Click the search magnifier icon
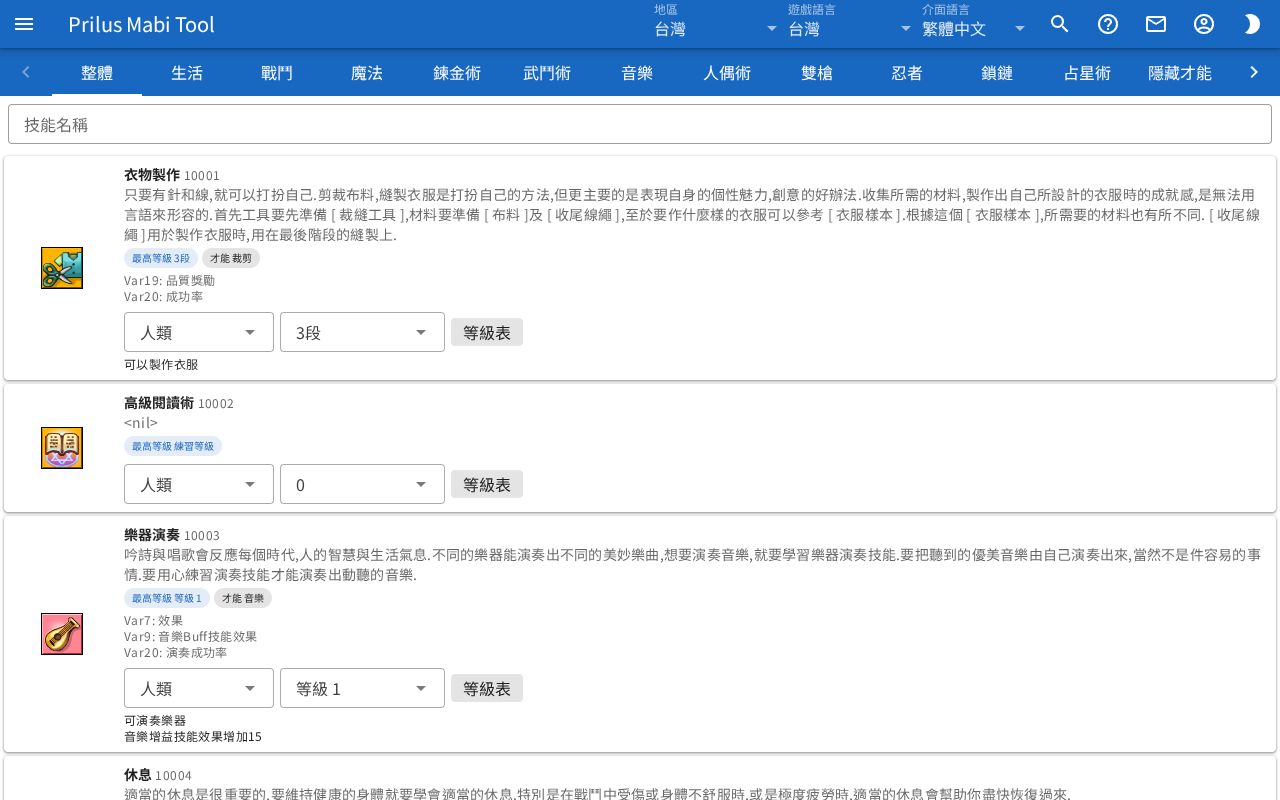The height and width of the screenshot is (800, 1280). coord(1060,24)
